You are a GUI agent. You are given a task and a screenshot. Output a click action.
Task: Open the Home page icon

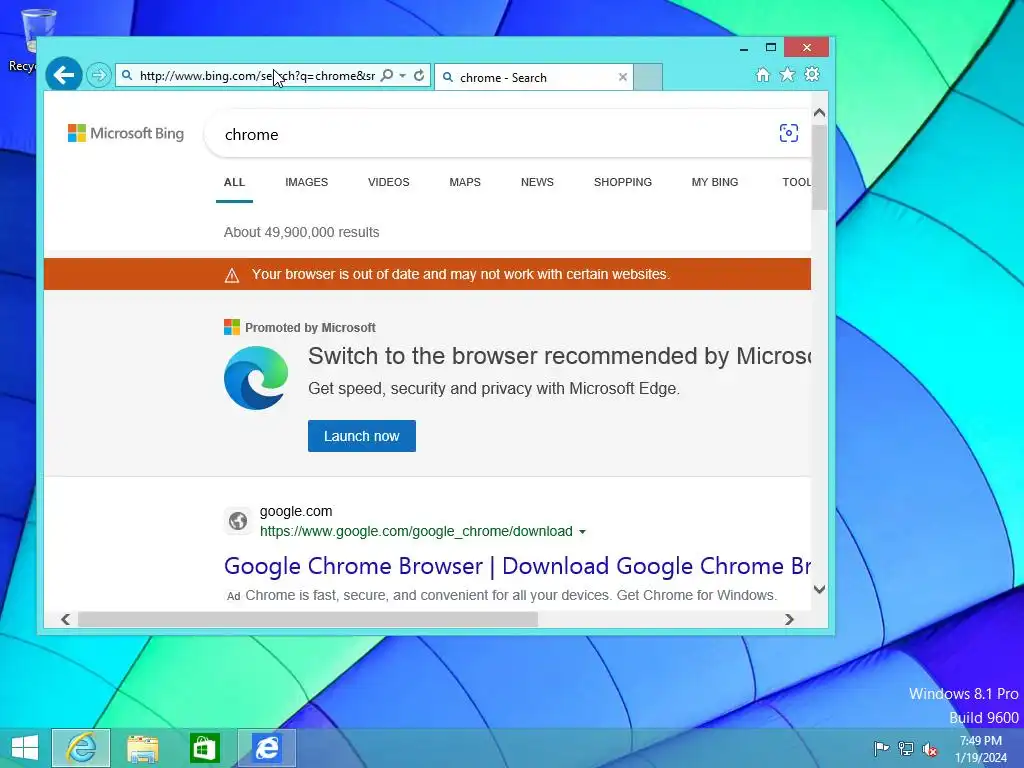763,74
